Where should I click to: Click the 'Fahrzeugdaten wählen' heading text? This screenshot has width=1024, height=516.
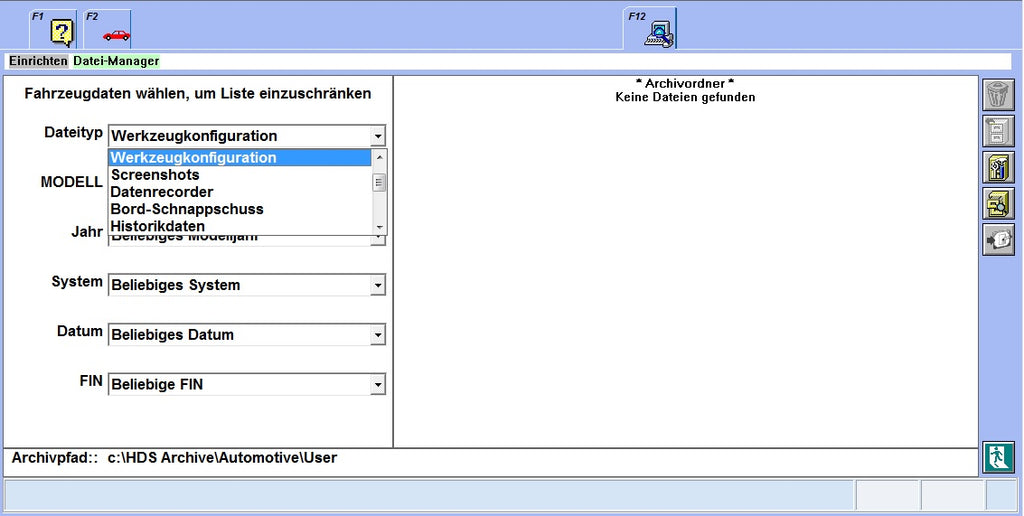click(x=198, y=93)
